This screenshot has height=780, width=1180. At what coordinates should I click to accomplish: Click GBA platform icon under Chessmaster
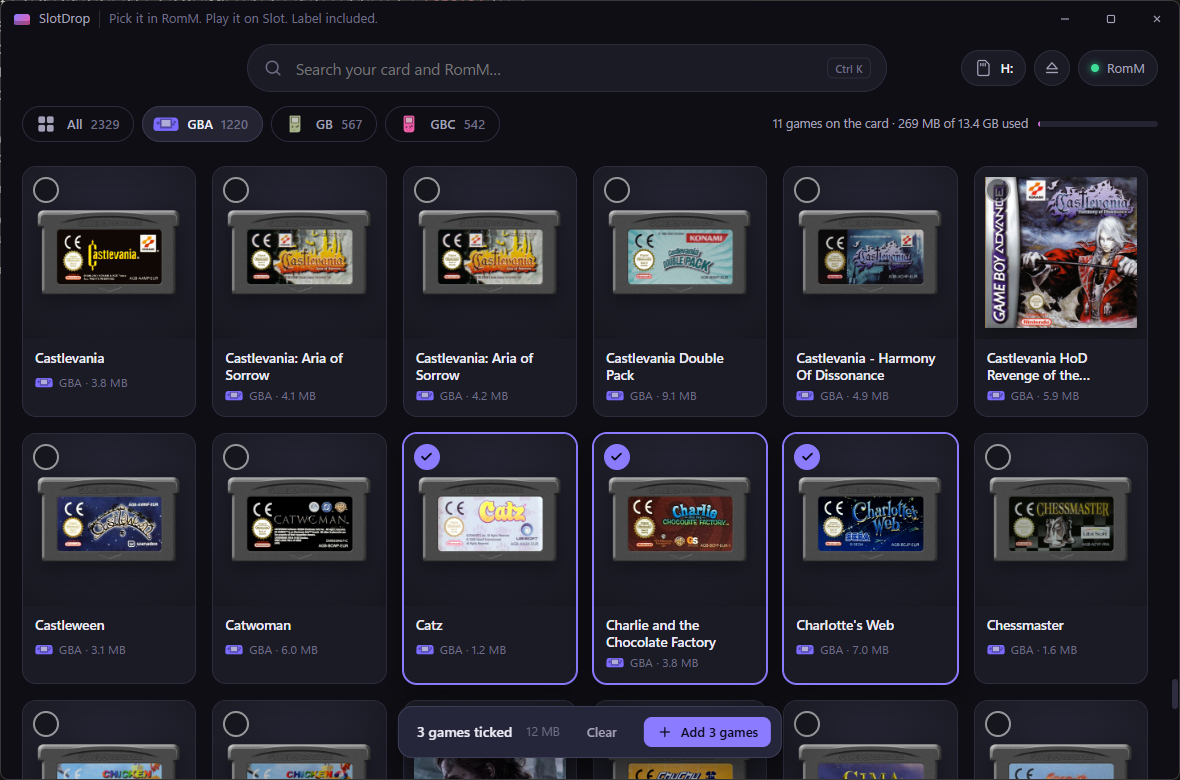coord(996,650)
